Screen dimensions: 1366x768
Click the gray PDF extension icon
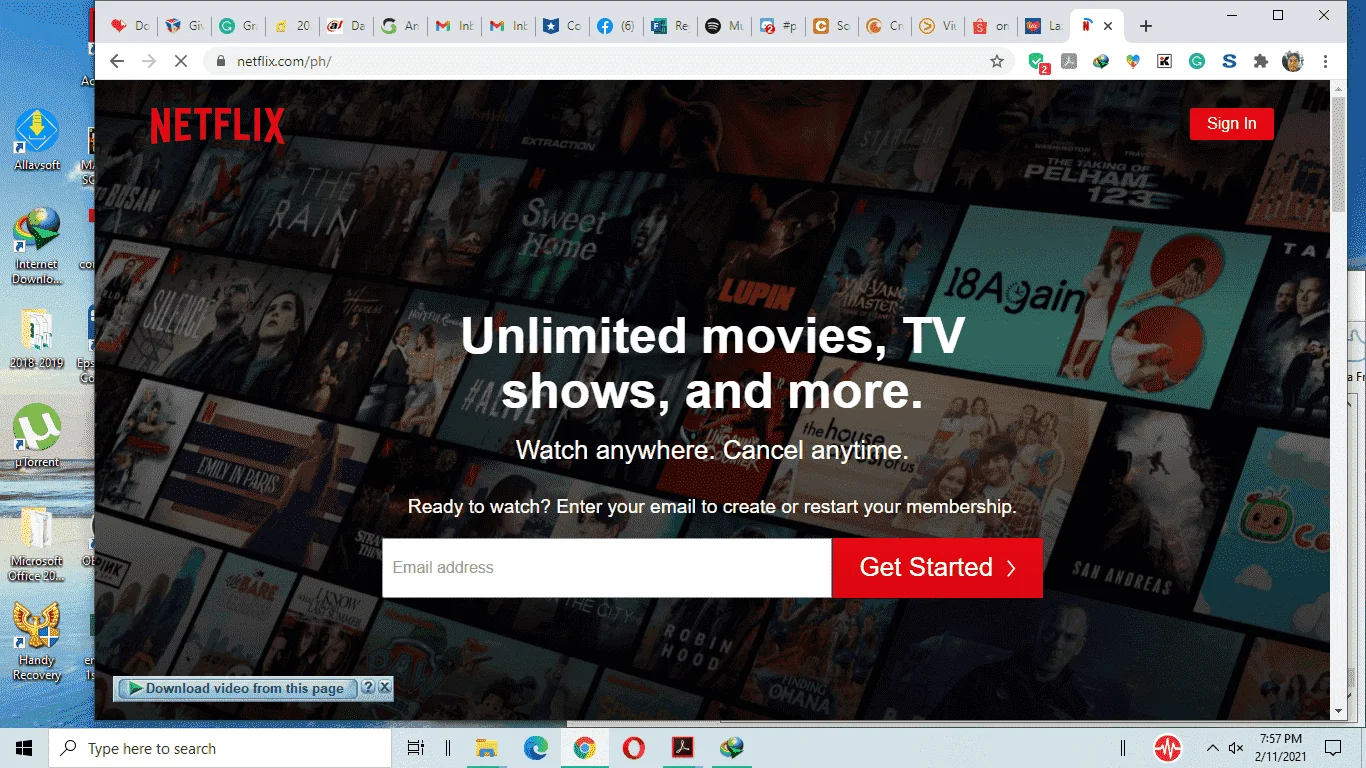(1069, 61)
